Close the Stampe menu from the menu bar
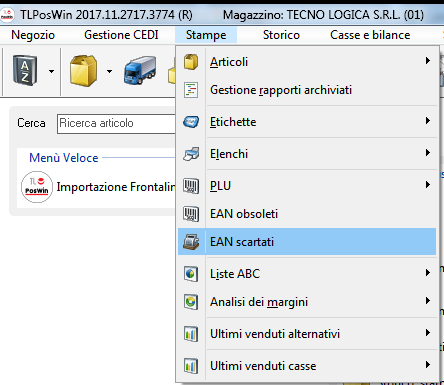Viewport: 444px width, 385px height. pos(206,35)
